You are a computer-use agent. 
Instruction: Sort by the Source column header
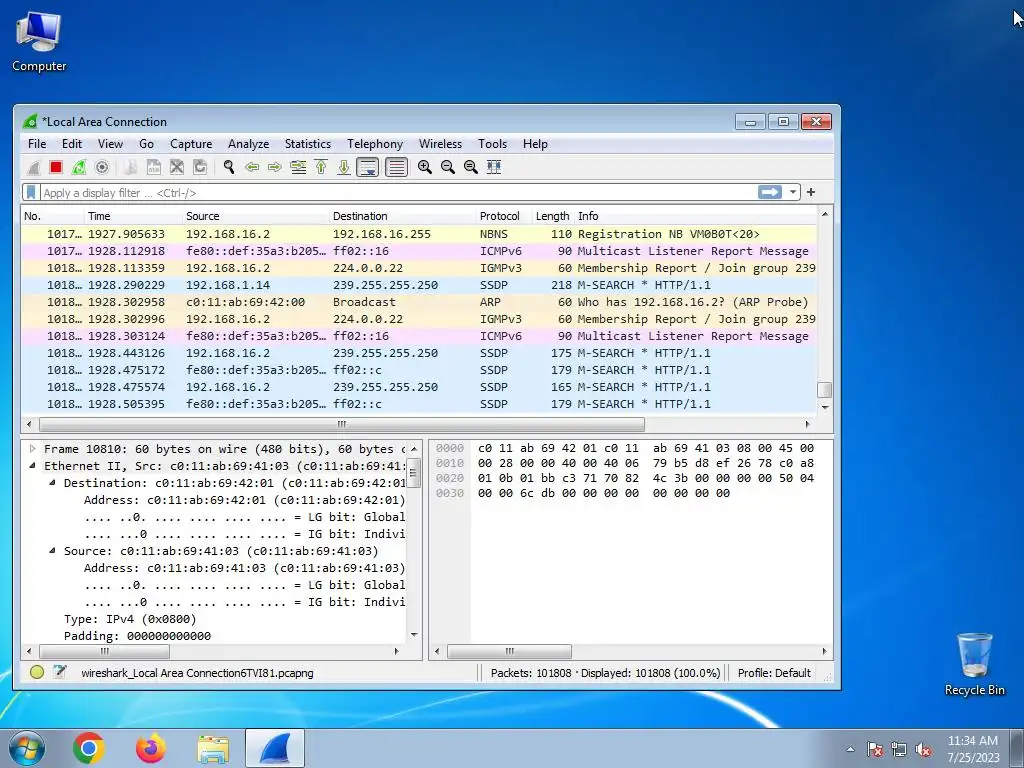click(x=256, y=216)
